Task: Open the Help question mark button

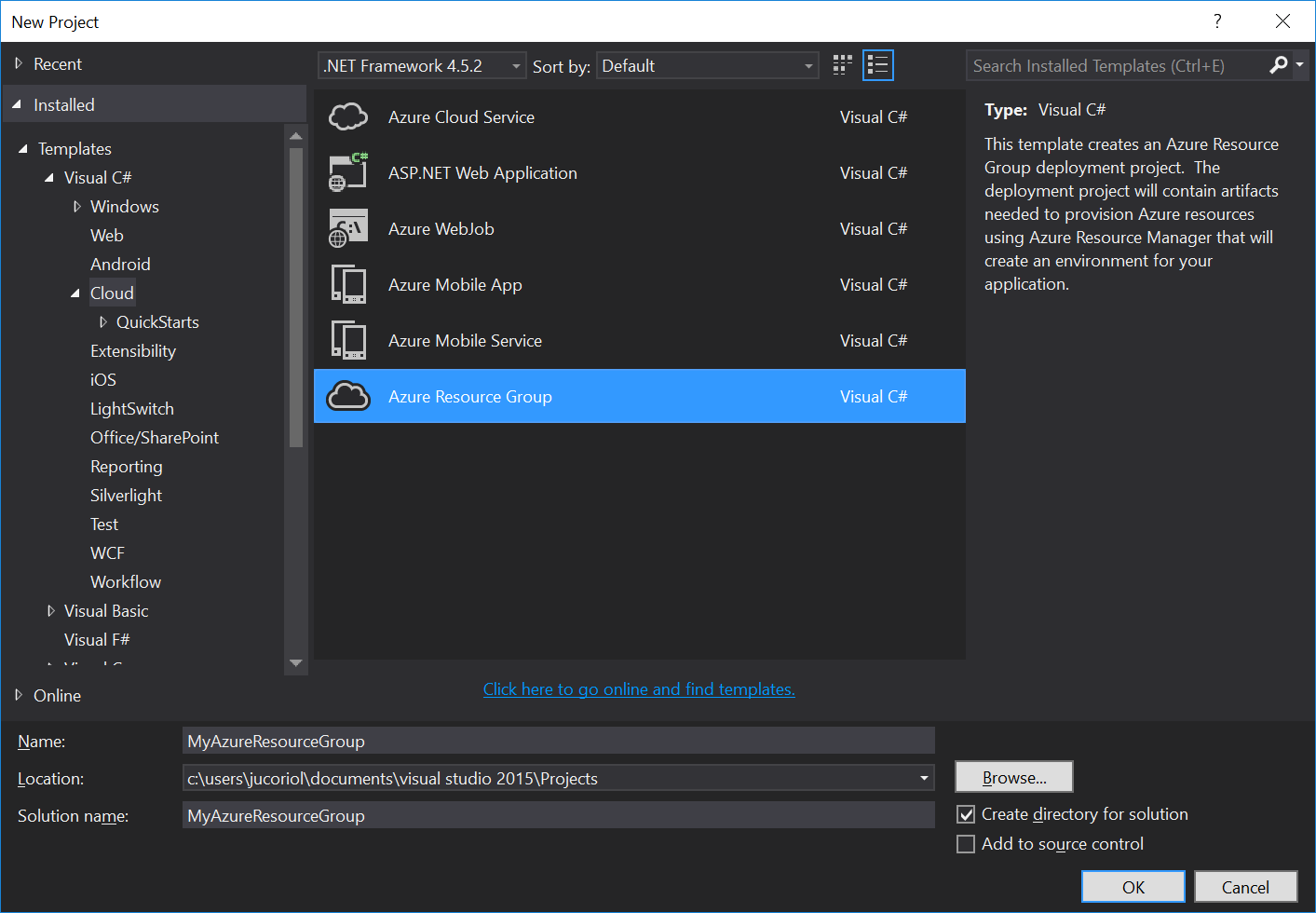Action: (1217, 21)
